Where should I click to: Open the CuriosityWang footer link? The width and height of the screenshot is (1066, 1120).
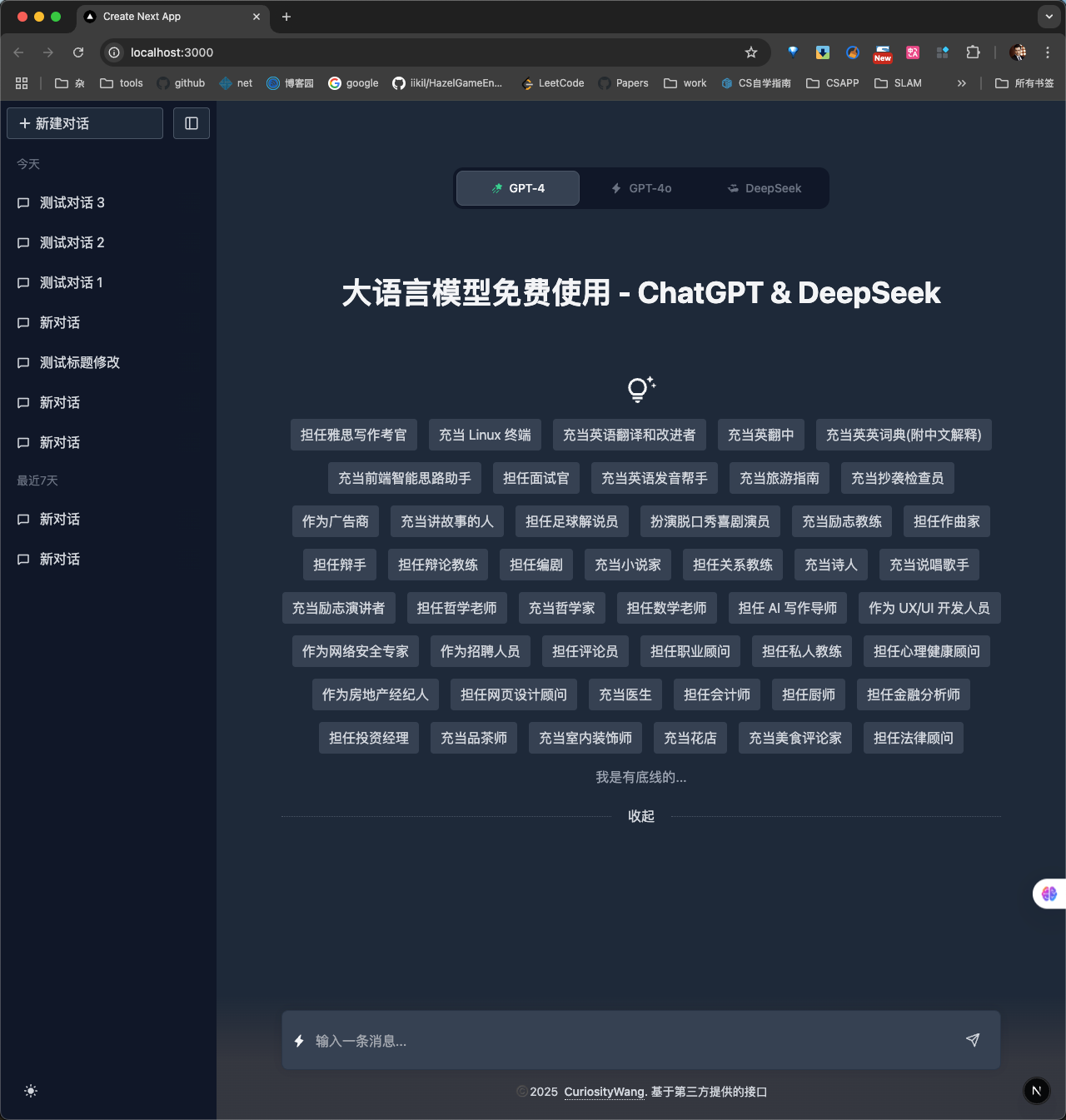(x=605, y=1092)
